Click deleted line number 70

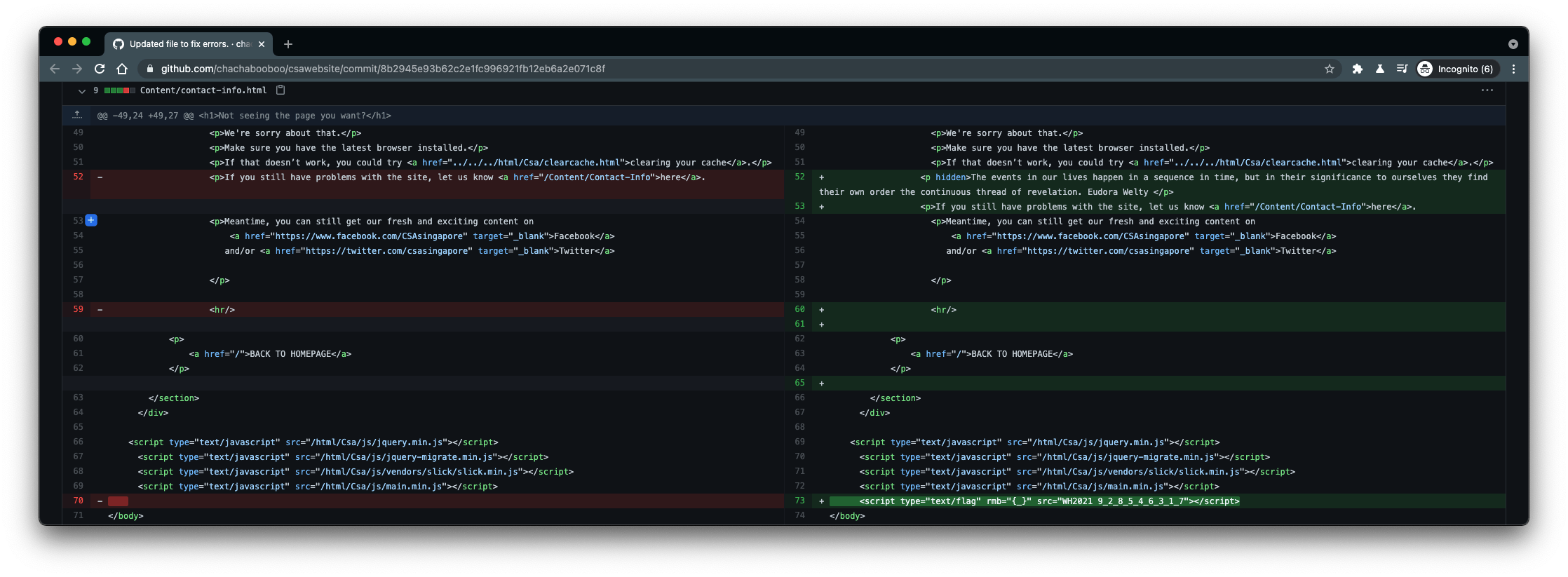[x=78, y=501]
